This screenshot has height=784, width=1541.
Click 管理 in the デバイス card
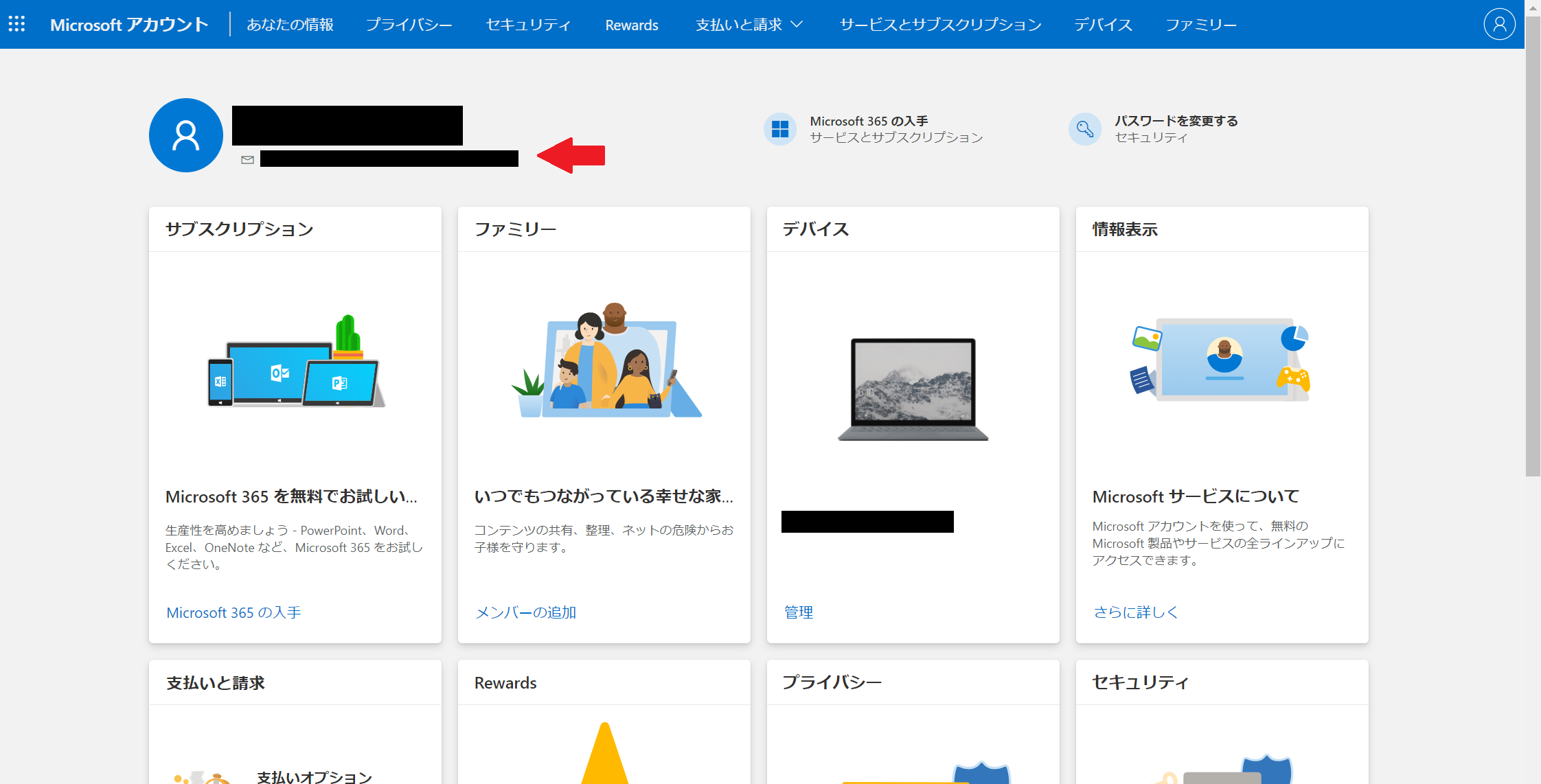[797, 612]
